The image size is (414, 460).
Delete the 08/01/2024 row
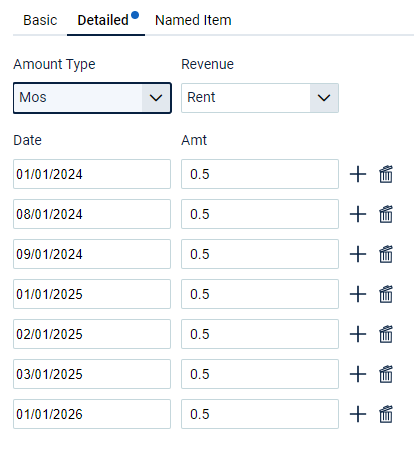coord(386,214)
